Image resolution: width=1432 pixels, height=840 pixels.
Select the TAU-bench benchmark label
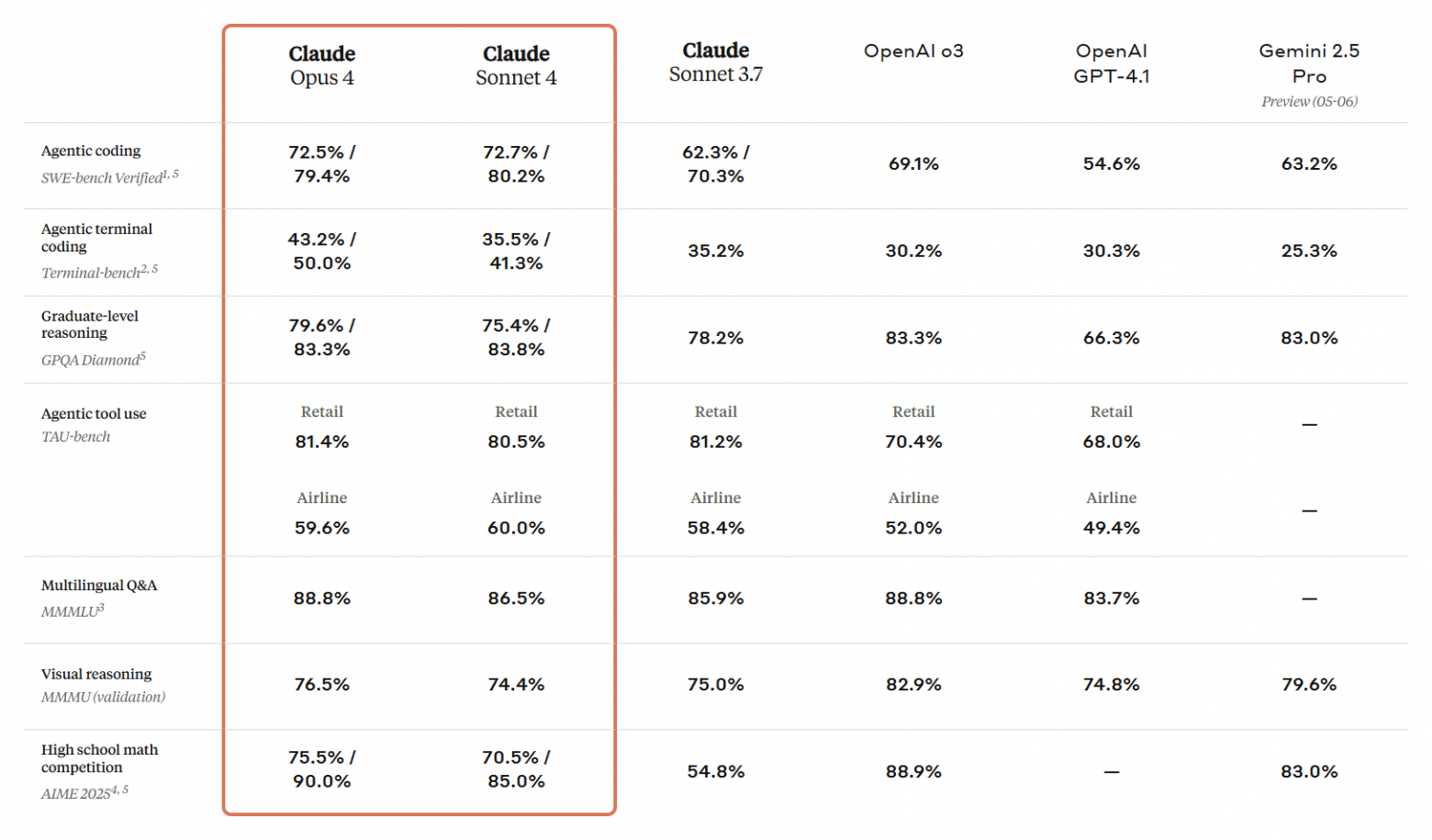point(75,437)
